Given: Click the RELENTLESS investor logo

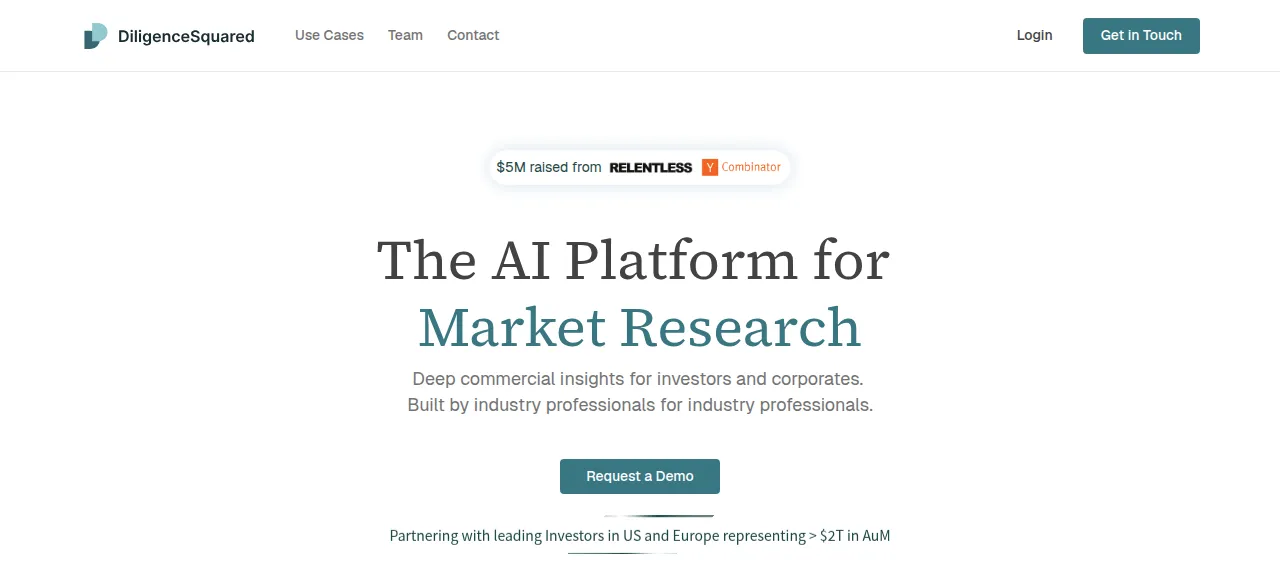Looking at the screenshot, I should click(x=651, y=167).
